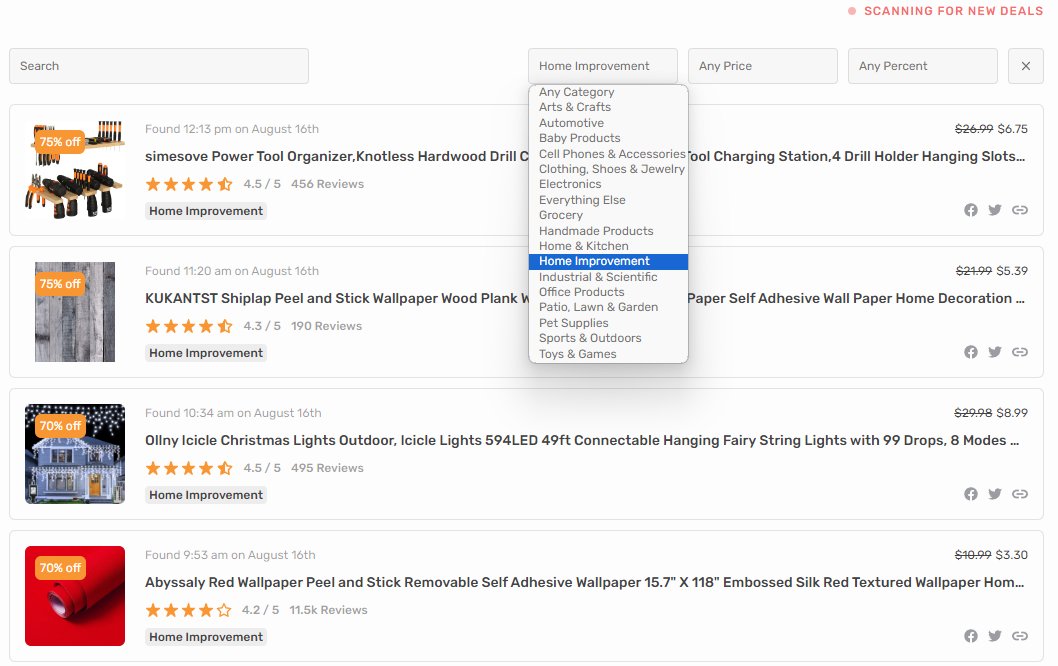
Task: Click the $6.75 sale price
Action: click(x=1013, y=129)
